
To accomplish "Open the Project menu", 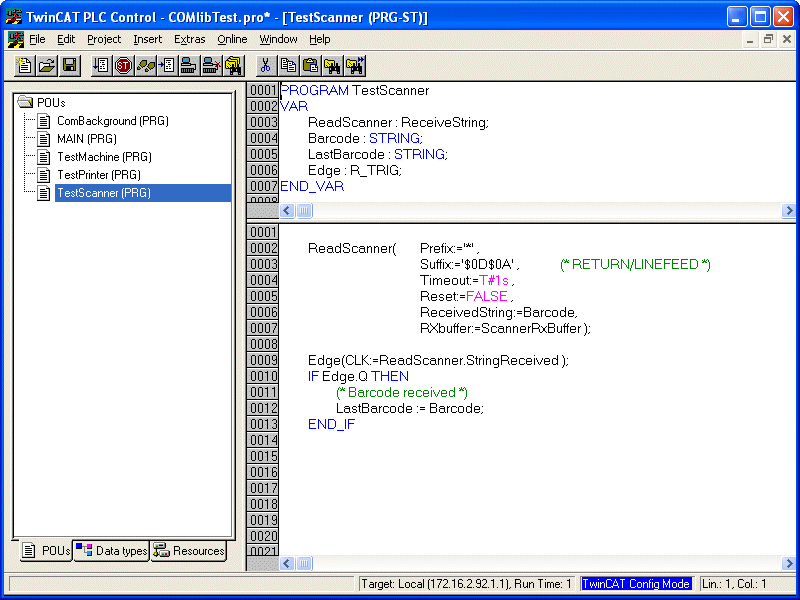I will (x=104, y=39).
